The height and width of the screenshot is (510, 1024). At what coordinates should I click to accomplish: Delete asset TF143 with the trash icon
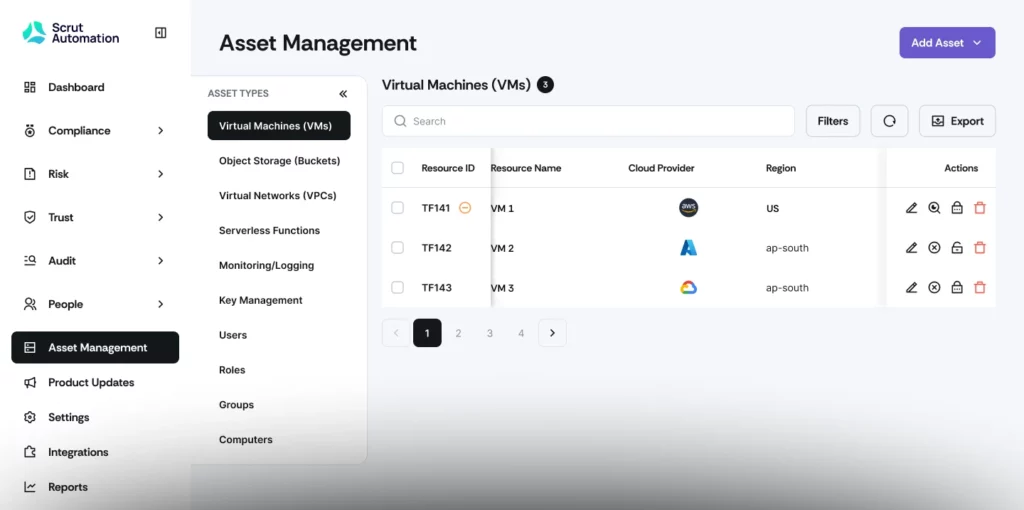point(980,288)
